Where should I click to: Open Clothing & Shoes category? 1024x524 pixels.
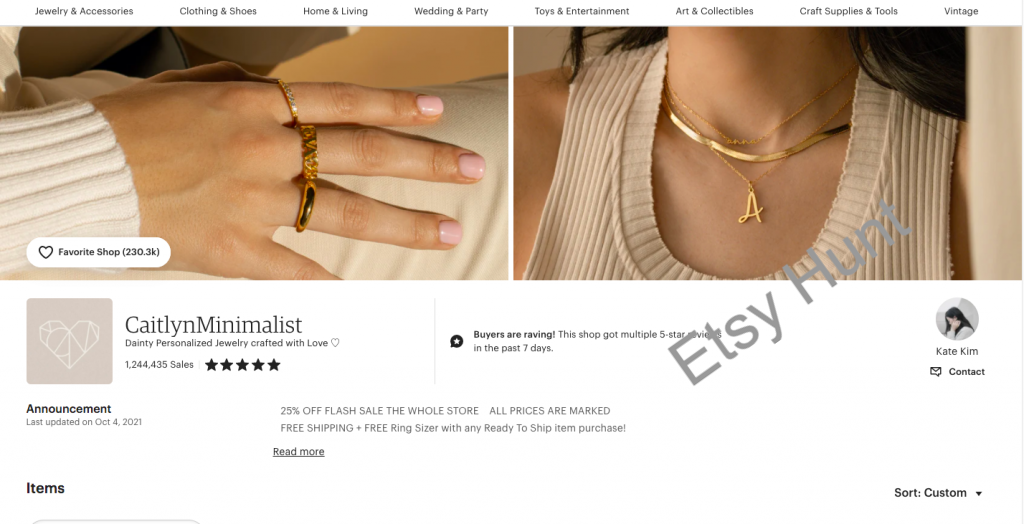click(x=218, y=11)
